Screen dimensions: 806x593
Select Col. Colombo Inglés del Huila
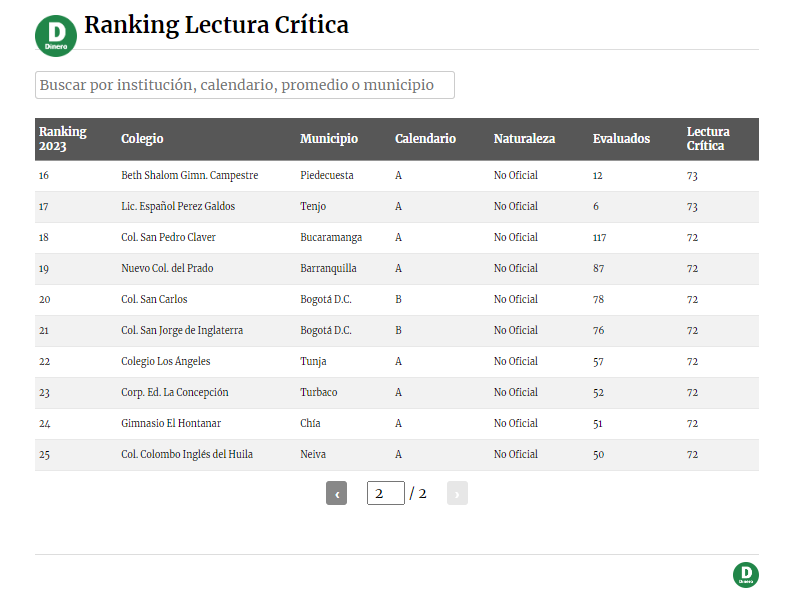pos(187,454)
